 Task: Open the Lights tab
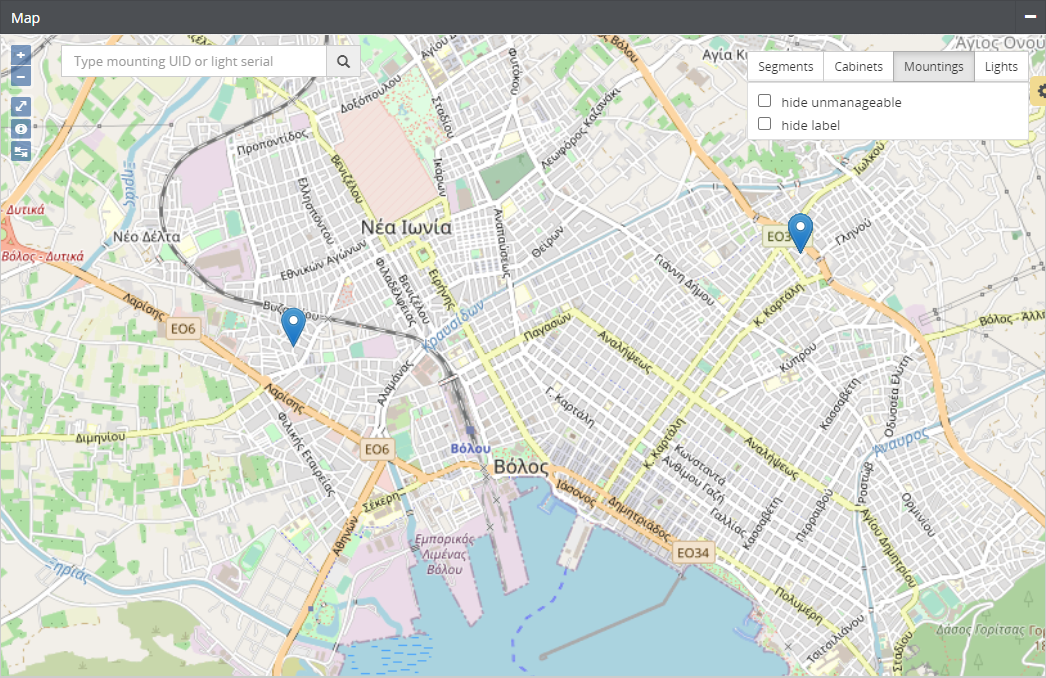click(x=1001, y=67)
